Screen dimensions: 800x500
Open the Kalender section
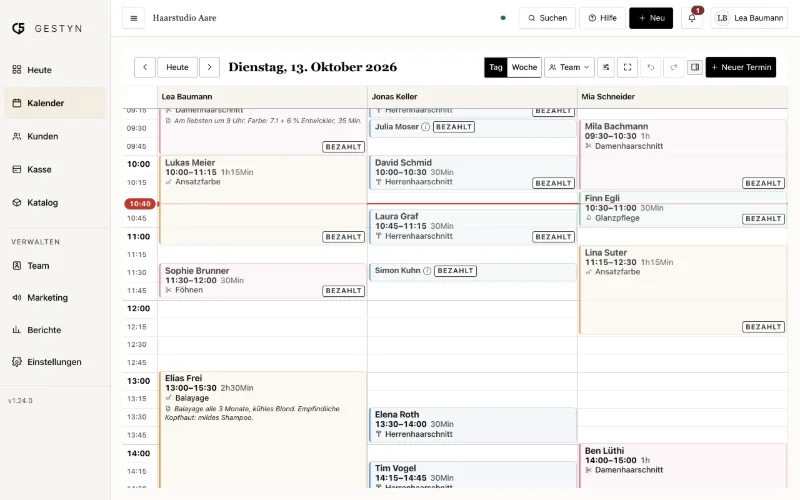click(55, 103)
